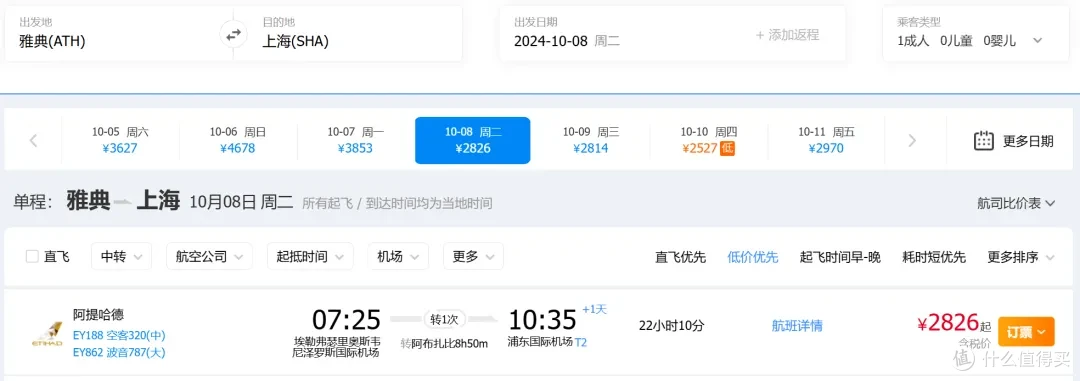The height and width of the screenshot is (381, 1080).
Task: Click the 订票 book button
Action: tap(1026, 332)
